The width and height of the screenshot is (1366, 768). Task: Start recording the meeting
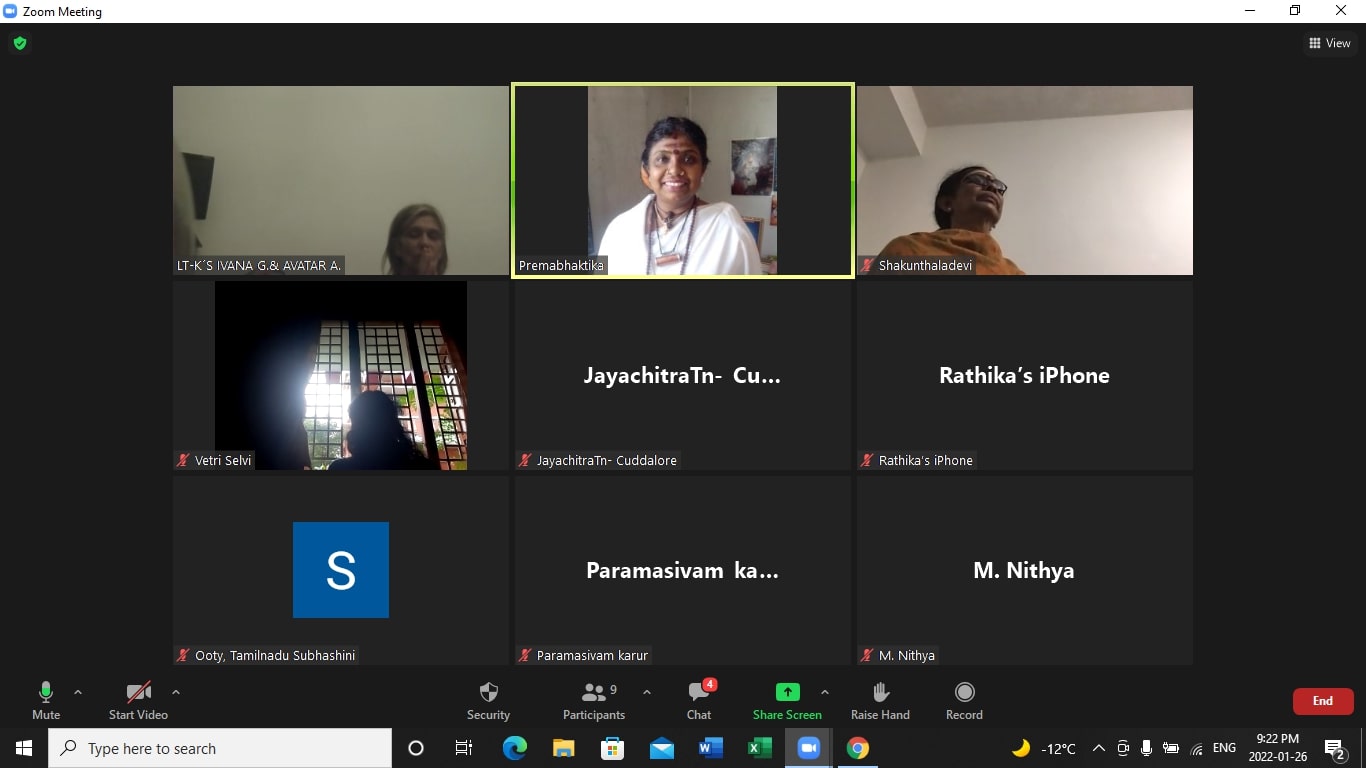964,700
